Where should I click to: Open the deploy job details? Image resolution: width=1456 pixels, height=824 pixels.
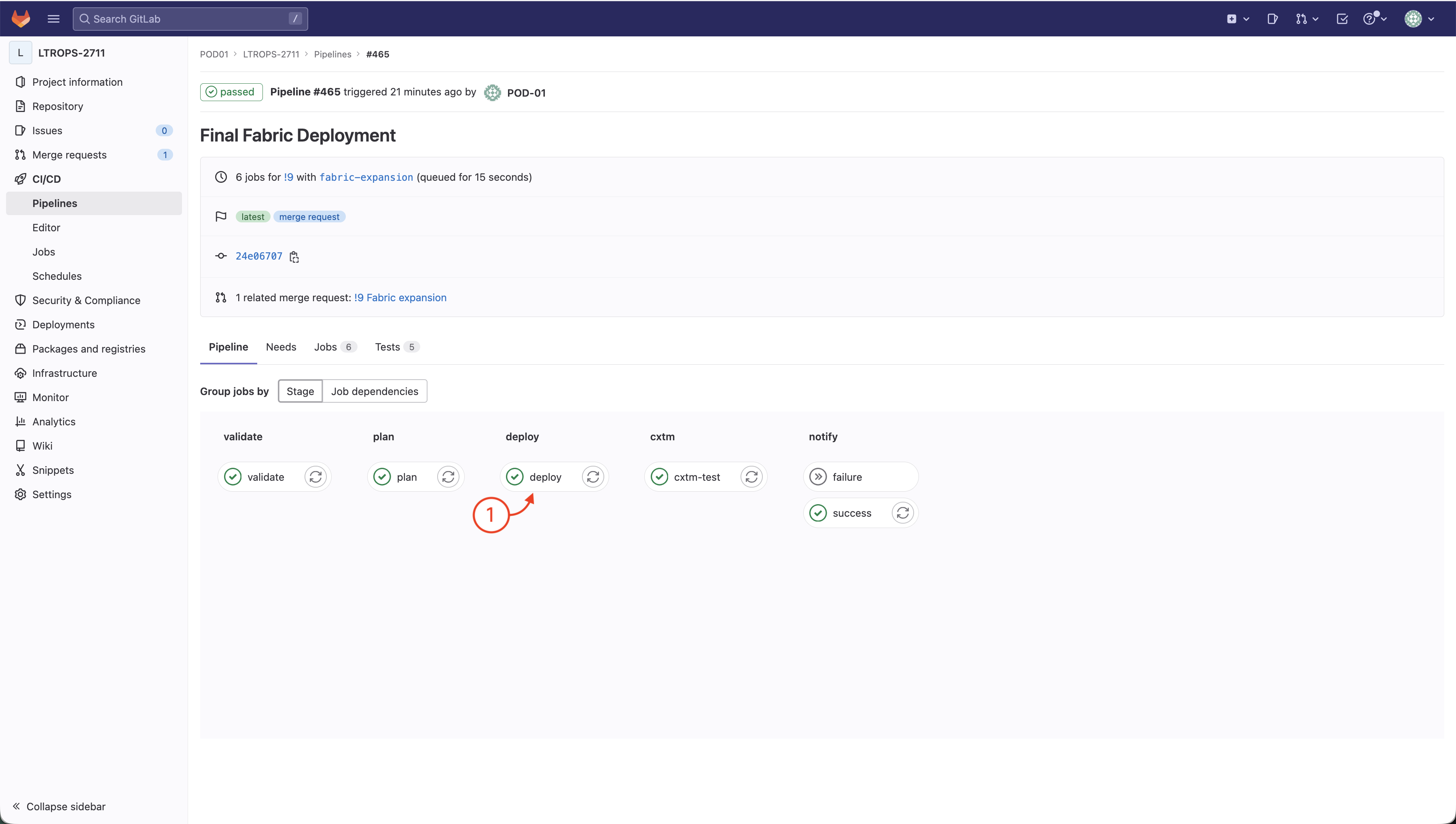(x=545, y=477)
